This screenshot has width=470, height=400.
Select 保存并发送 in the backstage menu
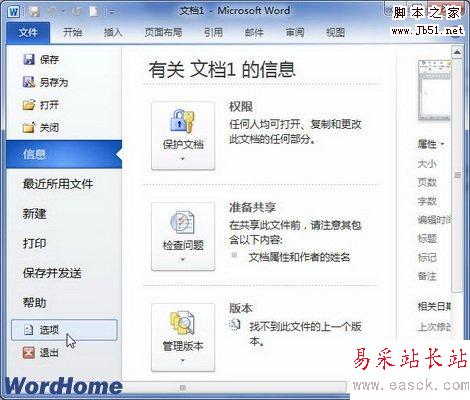(52, 273)
